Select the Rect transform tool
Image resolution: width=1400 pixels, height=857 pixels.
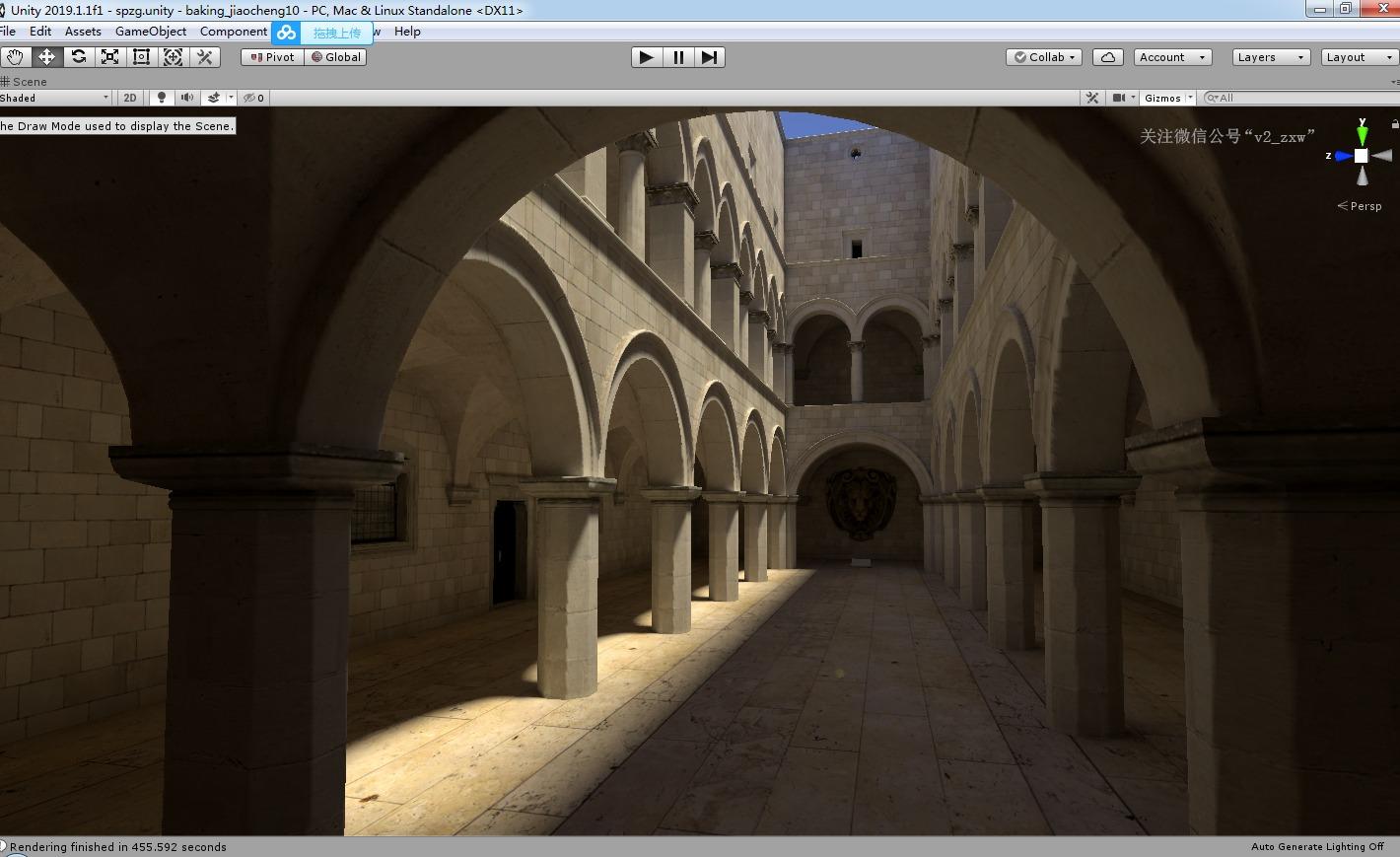[141, 57]
